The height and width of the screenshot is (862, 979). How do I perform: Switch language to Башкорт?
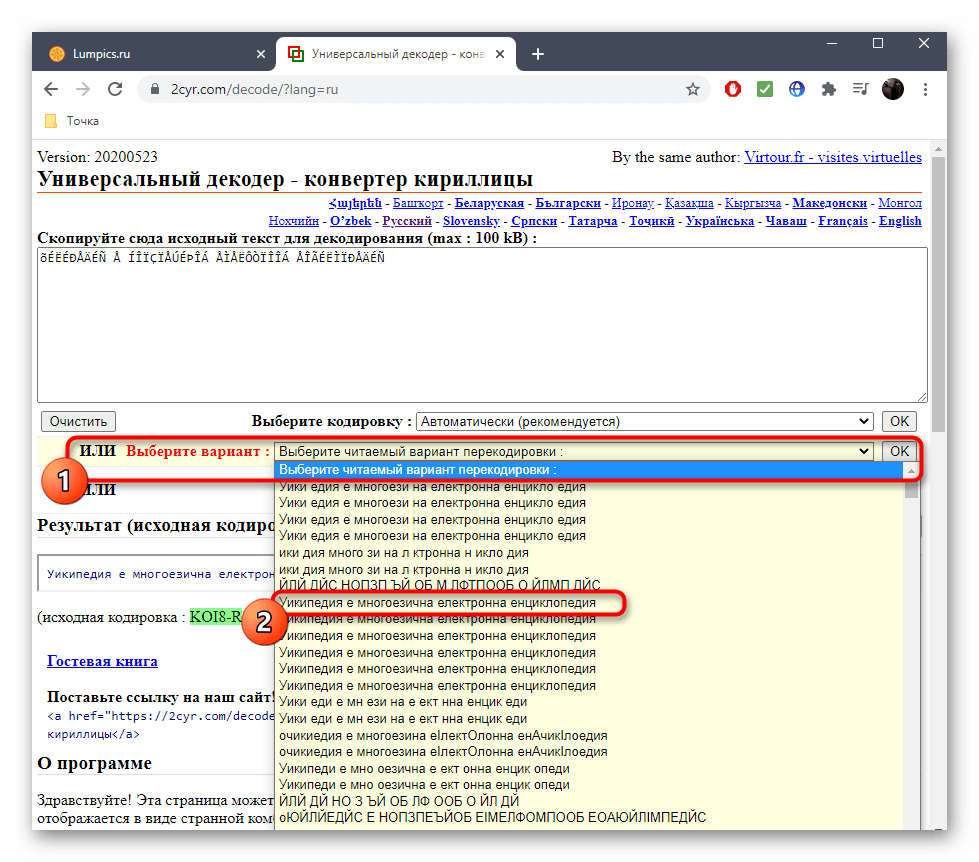tap(418, 203)
